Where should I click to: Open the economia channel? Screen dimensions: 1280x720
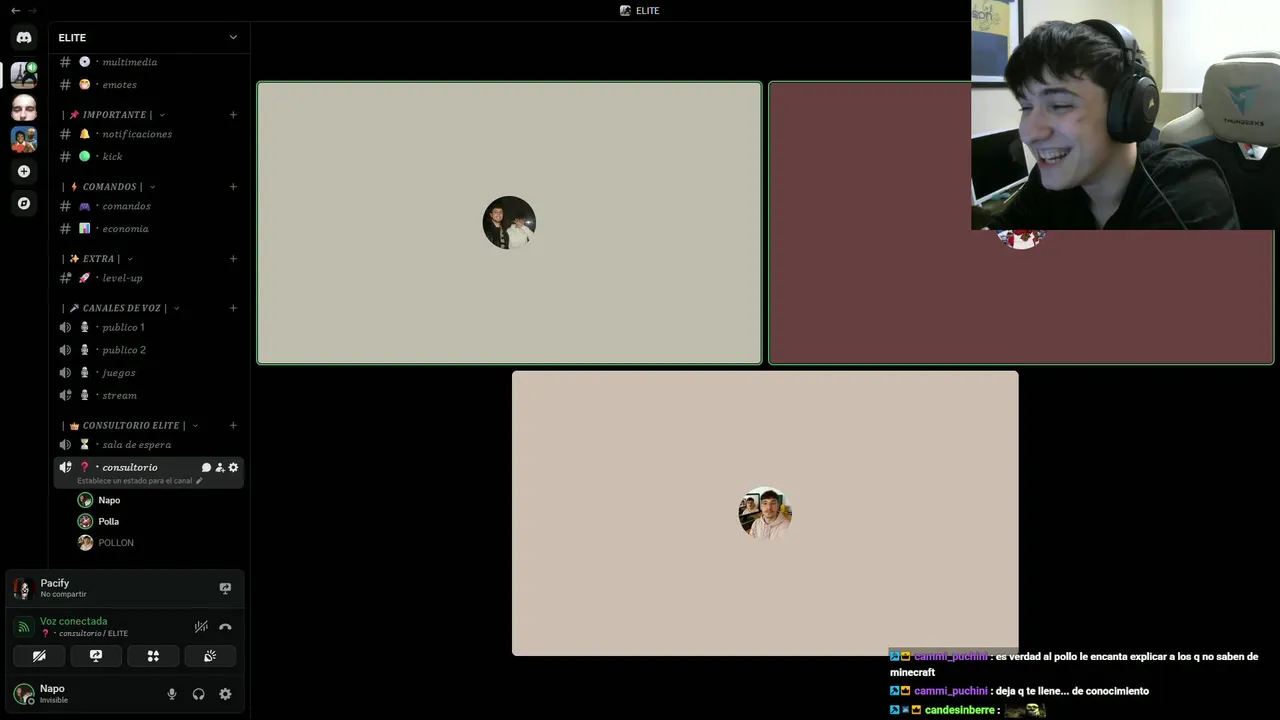[x=148, y=228]
